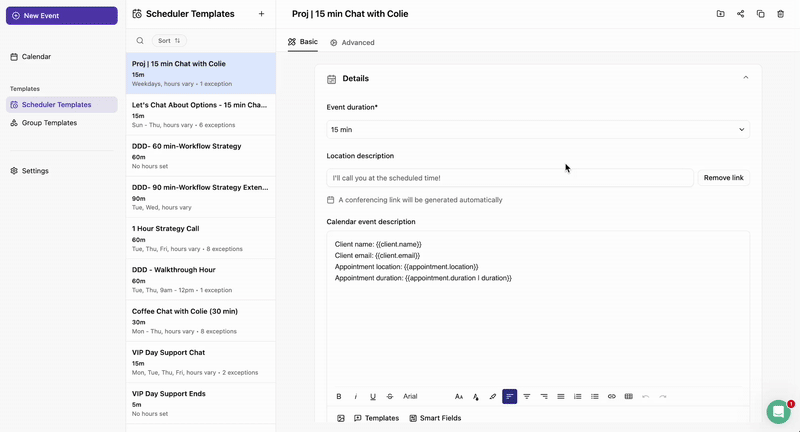Open Group Templates in the sidebar

coord(49,123)
